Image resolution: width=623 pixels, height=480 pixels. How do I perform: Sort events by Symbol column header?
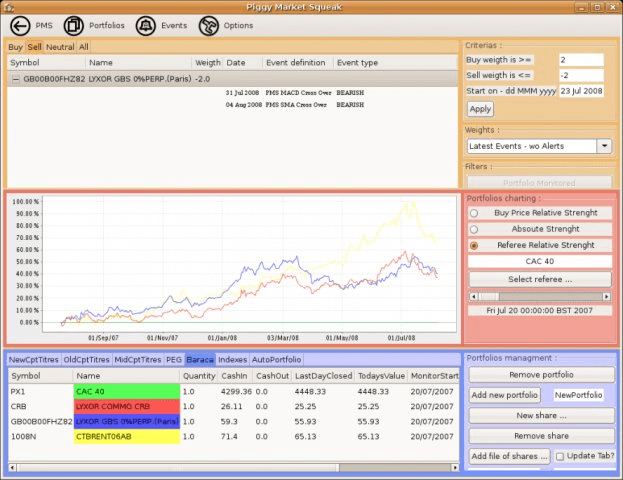pos(46,63)
